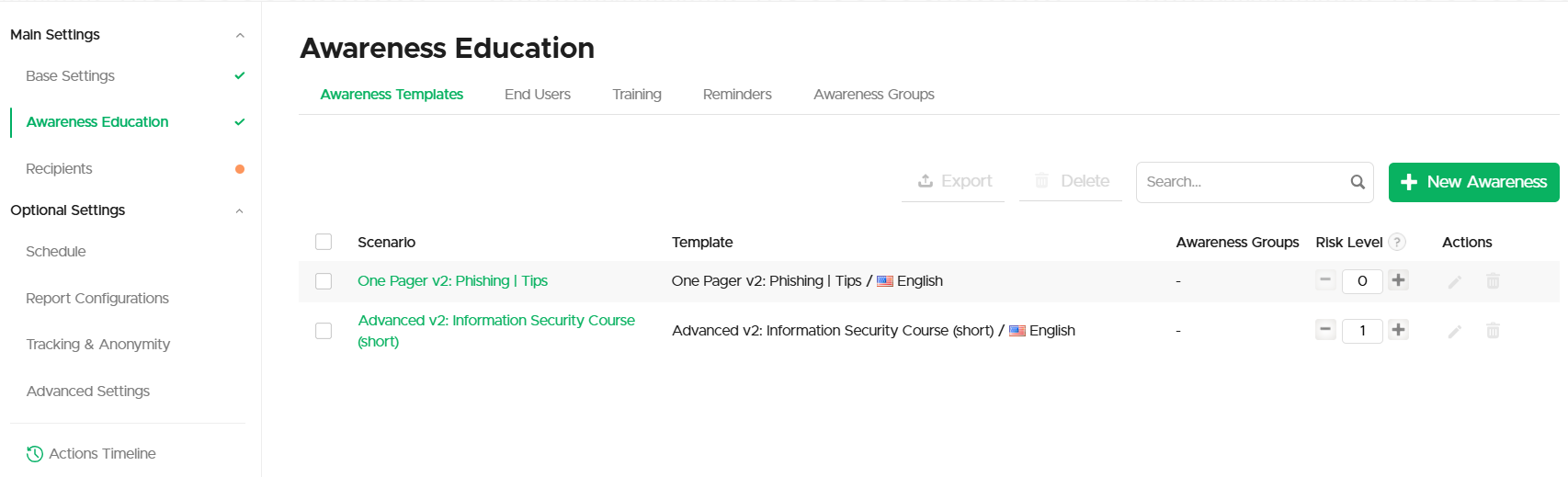
Task: Decrease risk level for Information Security Course
Action: click(x=1325, y=330)
